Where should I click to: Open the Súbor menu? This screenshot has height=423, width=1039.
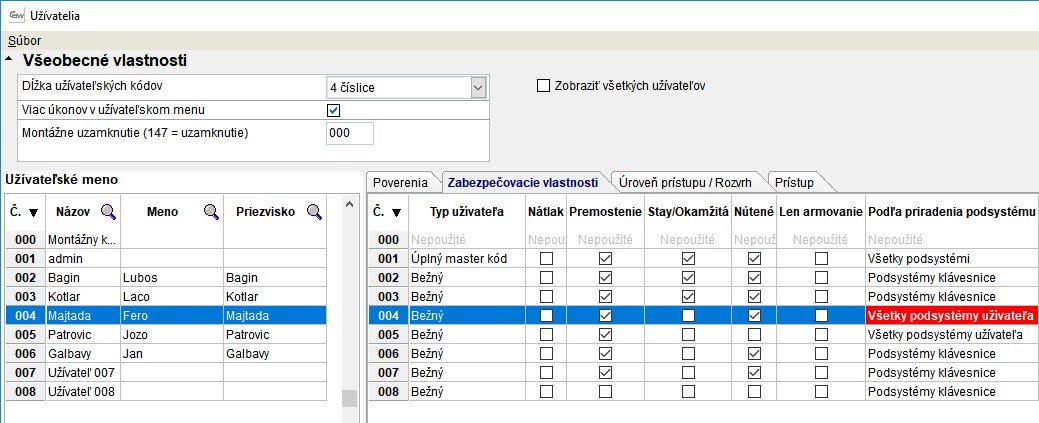[24, 40]
